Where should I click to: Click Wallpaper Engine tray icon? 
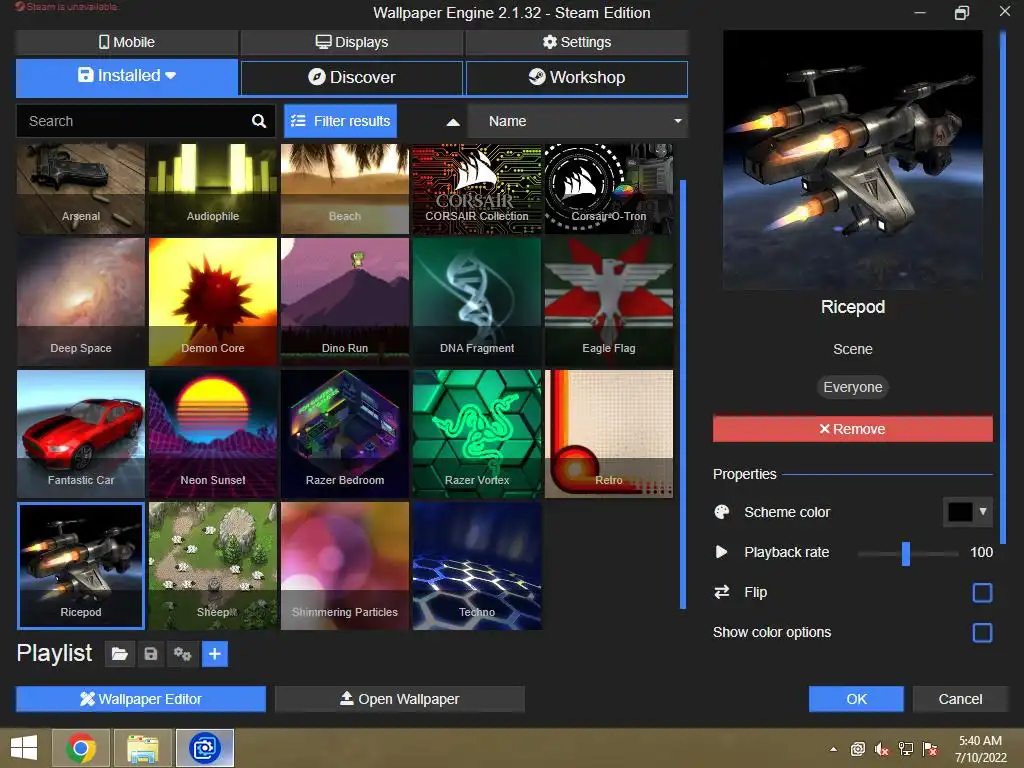click(x=857, y=749)
